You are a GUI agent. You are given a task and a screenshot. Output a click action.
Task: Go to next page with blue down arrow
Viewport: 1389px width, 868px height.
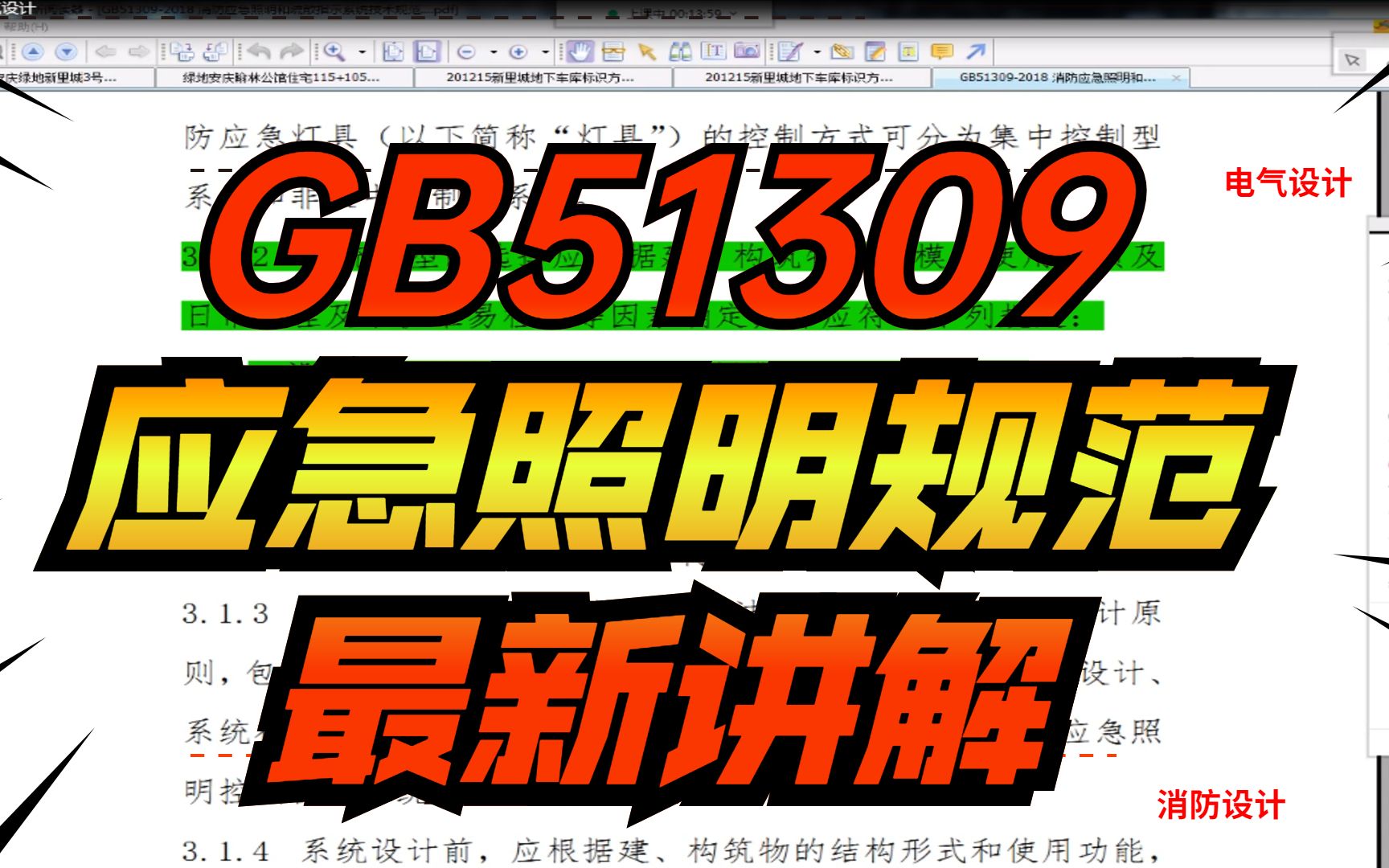[x=67, y=52]
